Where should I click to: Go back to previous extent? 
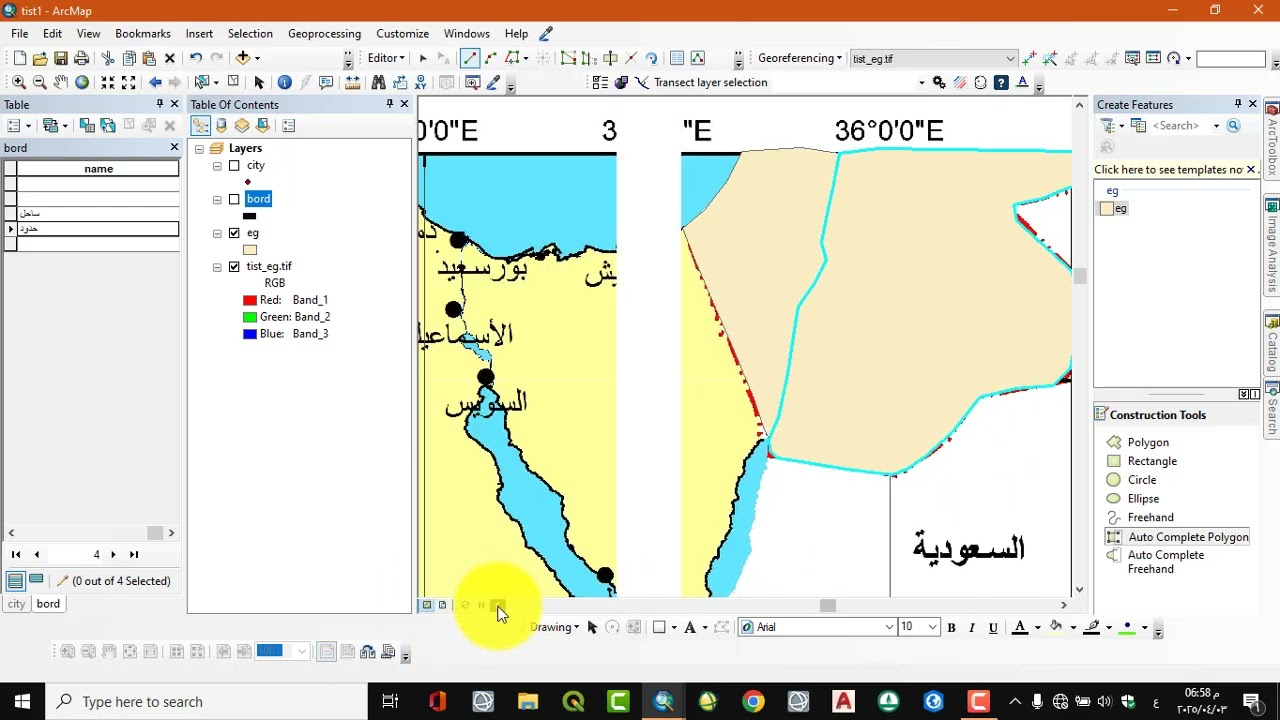(x=155, y=82)
